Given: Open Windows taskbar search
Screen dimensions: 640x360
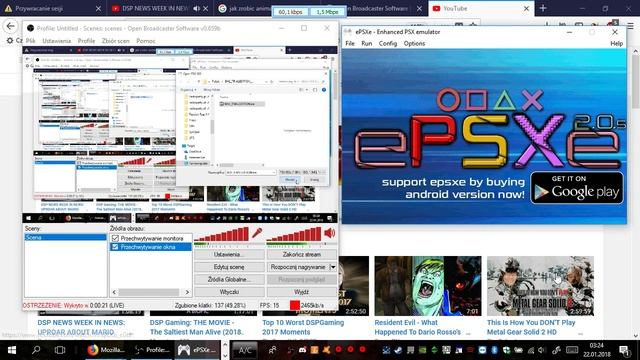Looking at the screenshot, I should (36, 350).
